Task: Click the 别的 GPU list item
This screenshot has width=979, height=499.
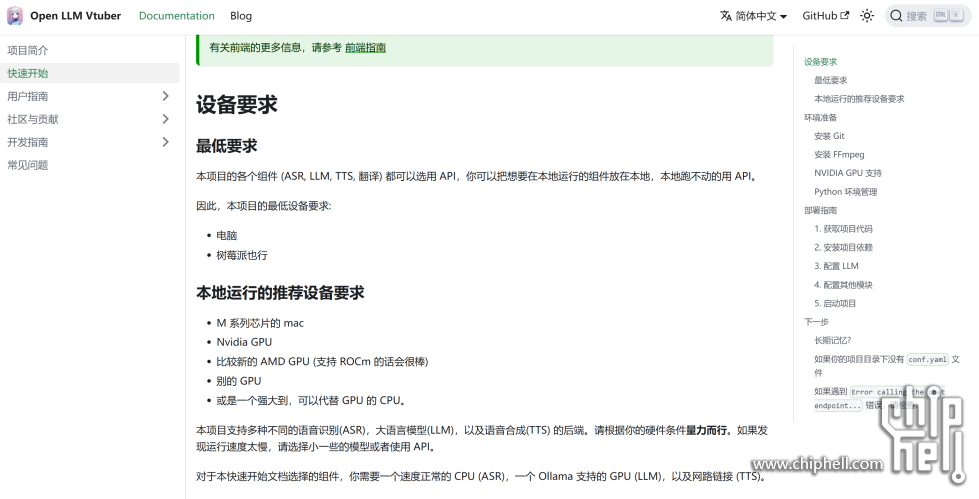Action: pos(239,381)
